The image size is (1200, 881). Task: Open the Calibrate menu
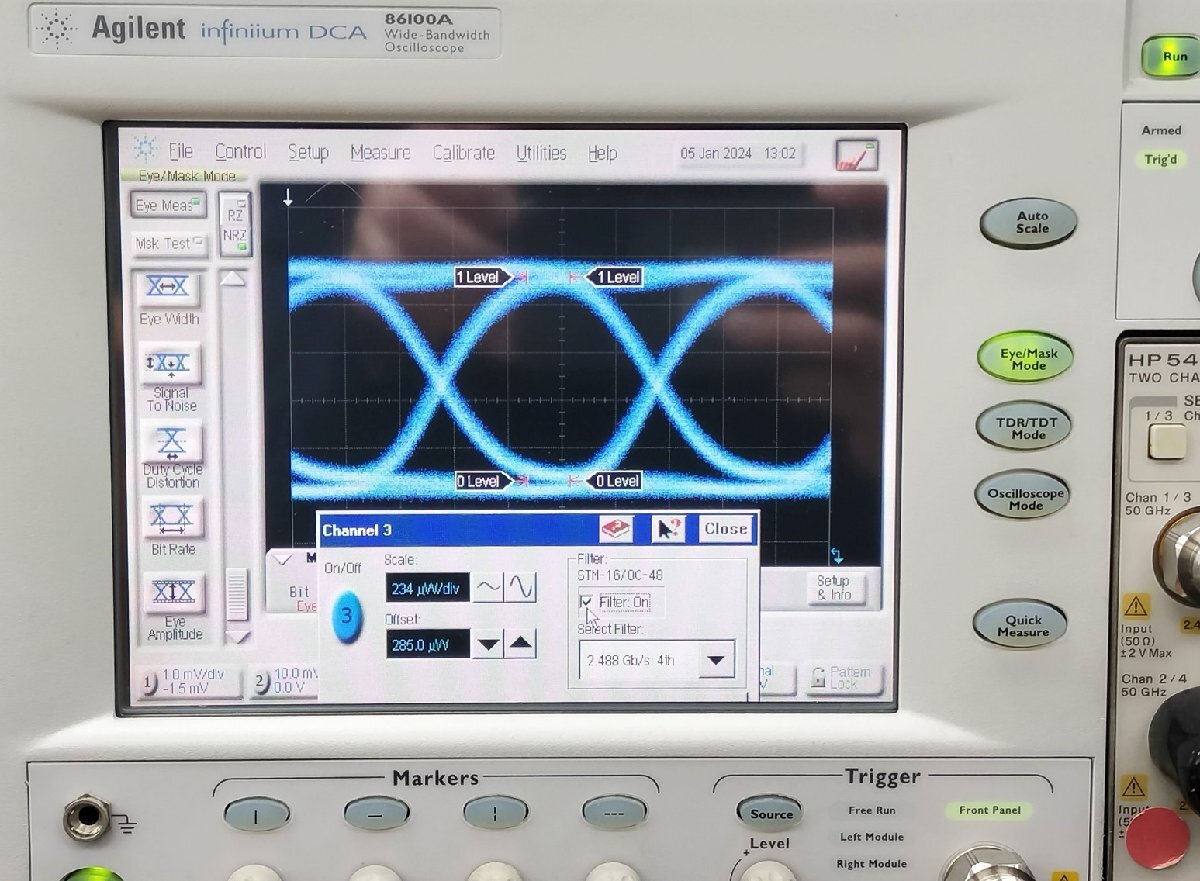463,153
